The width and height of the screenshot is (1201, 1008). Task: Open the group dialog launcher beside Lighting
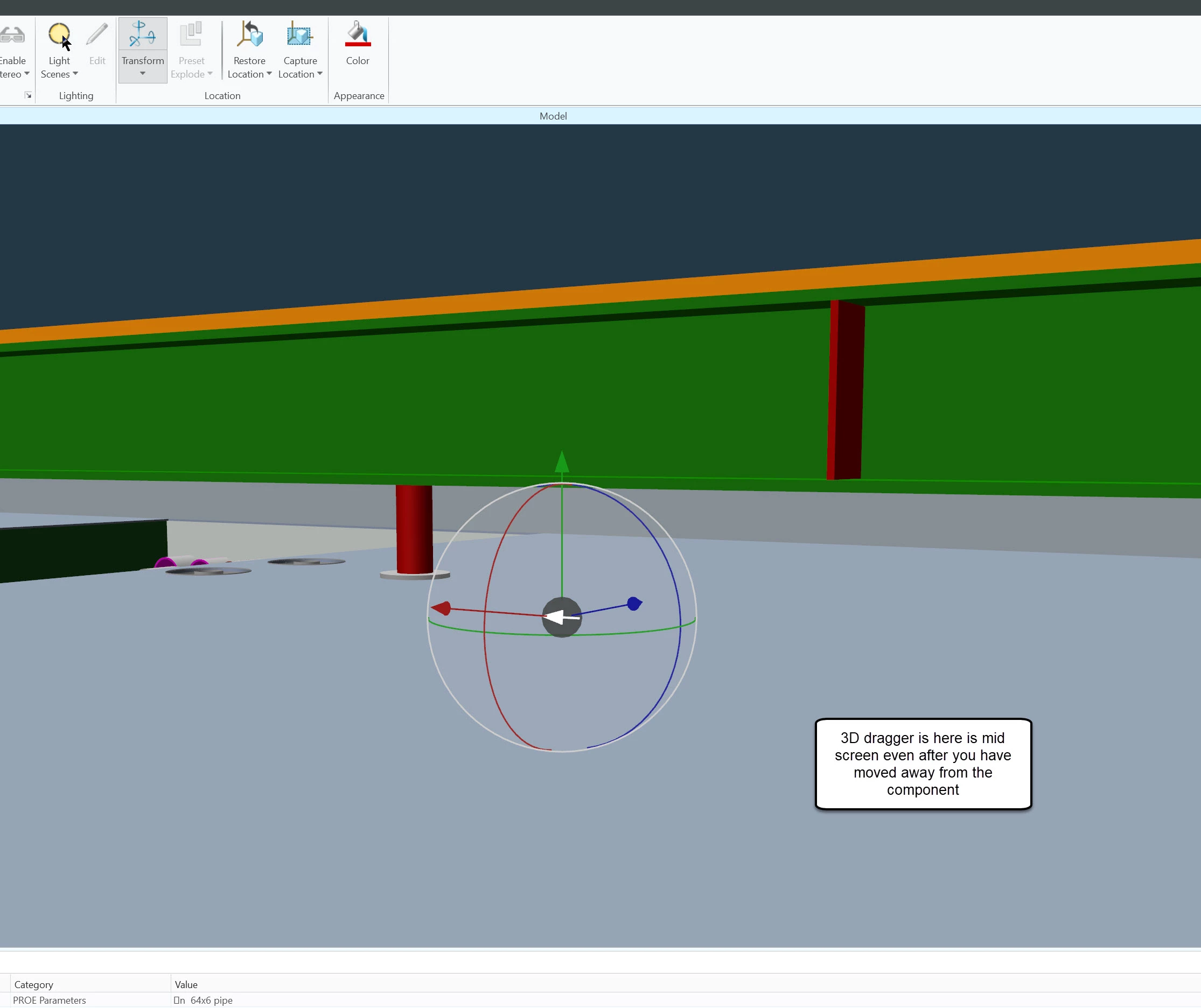[x=28, y=95]
